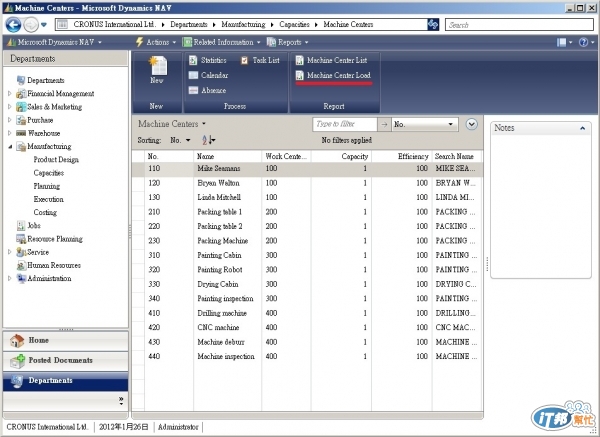The width and height of the screenshot is (600, 437).
Task: Select the Painting Robot row
Action: 307,270
